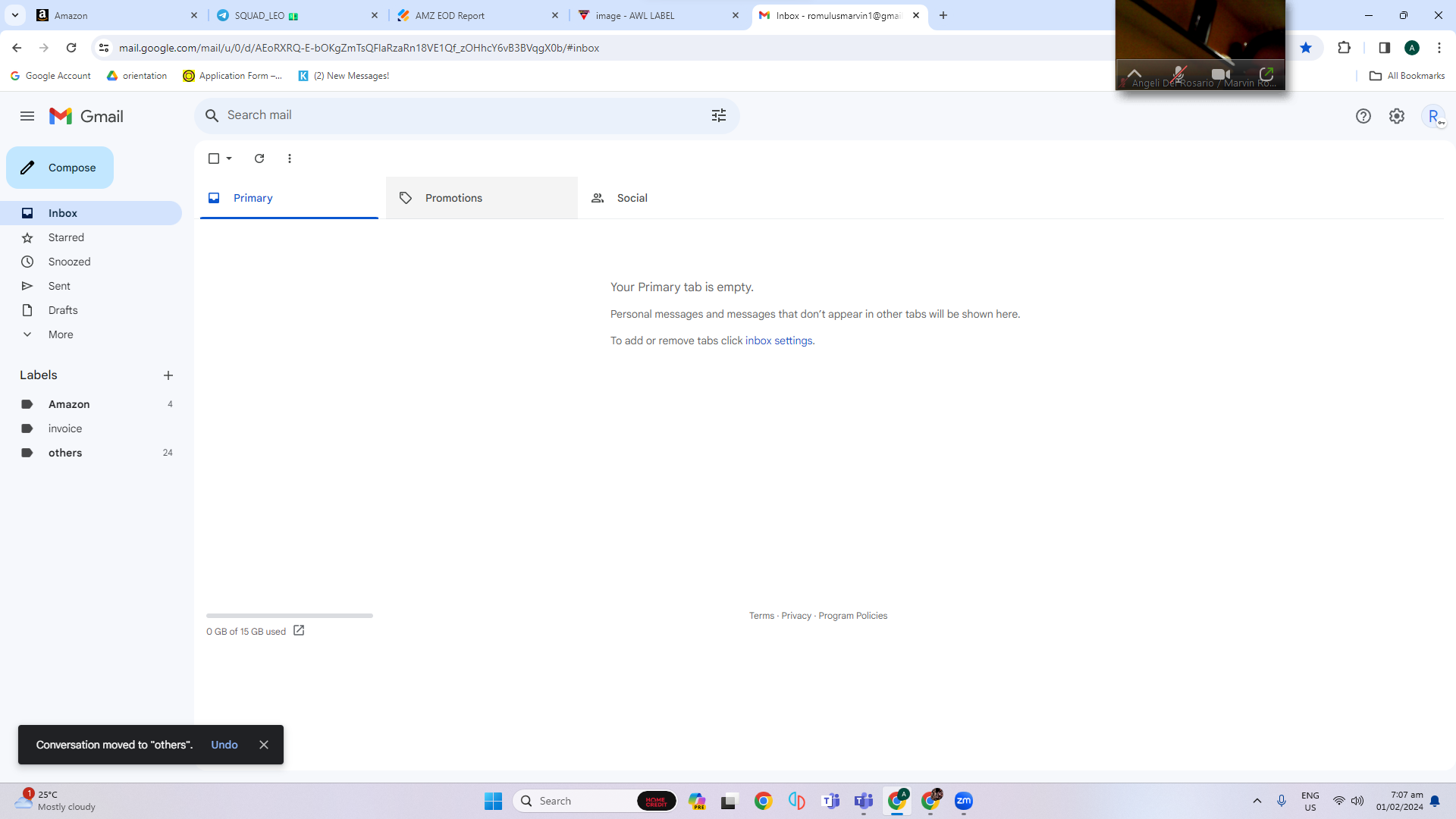Expand the tab search dropdown arrow

(14, 15)
